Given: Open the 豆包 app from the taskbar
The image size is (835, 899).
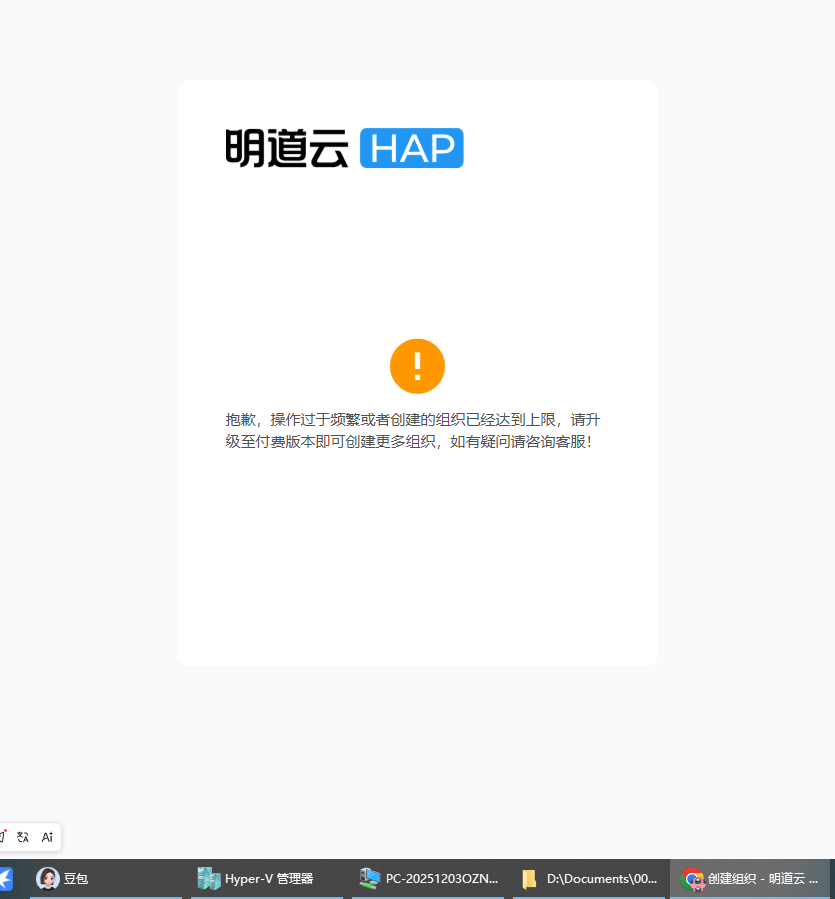Looking at the screenshot, I should click(x=106, y=878).
